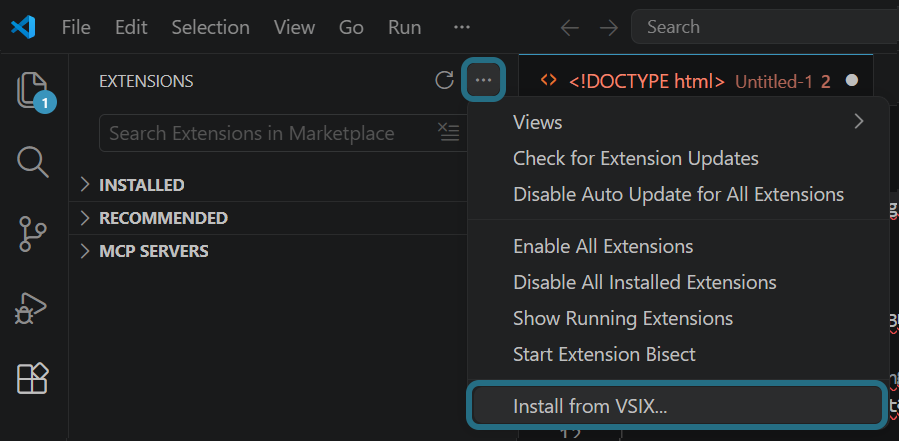Go back with the left arrow

click(569, 28)
